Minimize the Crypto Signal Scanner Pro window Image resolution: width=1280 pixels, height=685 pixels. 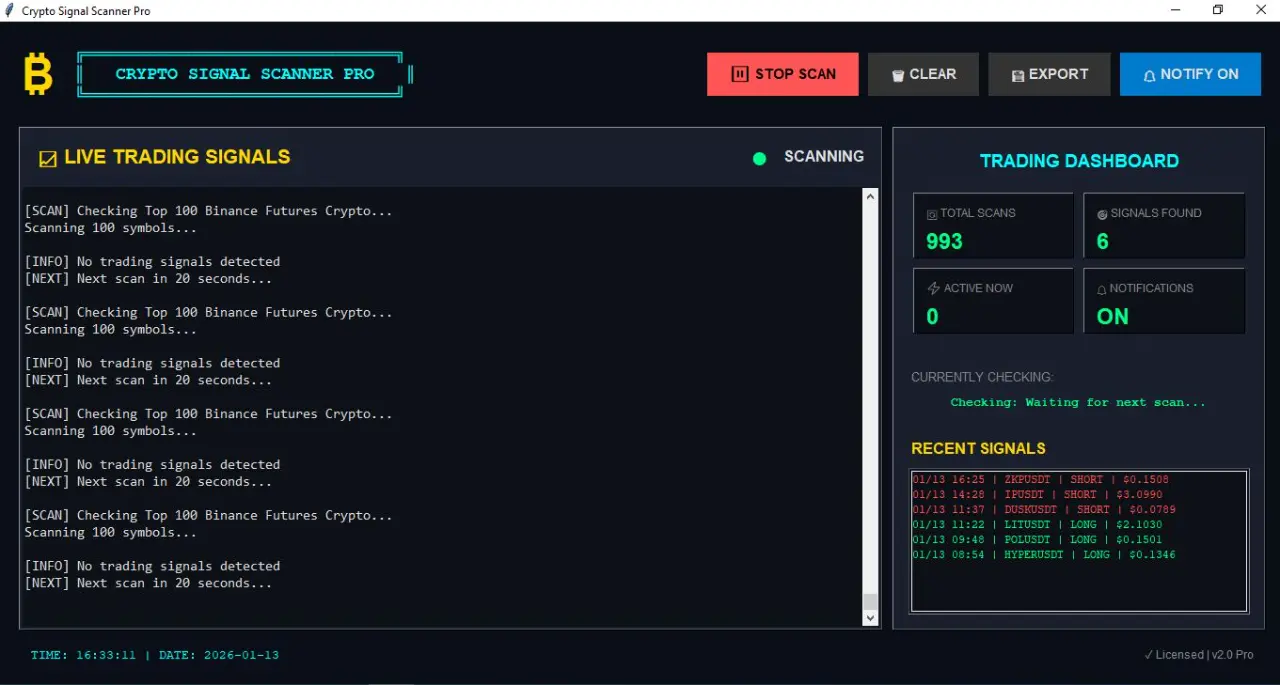click(x=1175, y=10)
